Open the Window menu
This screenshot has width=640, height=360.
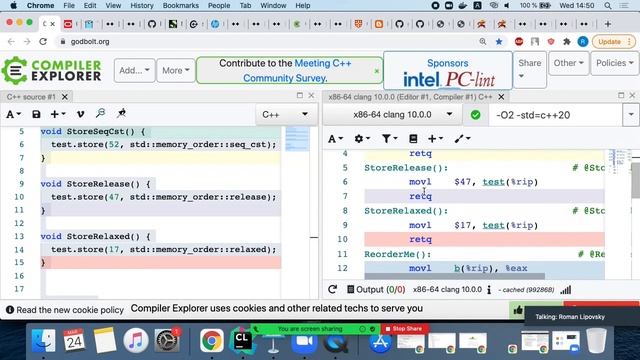[273, 6]
